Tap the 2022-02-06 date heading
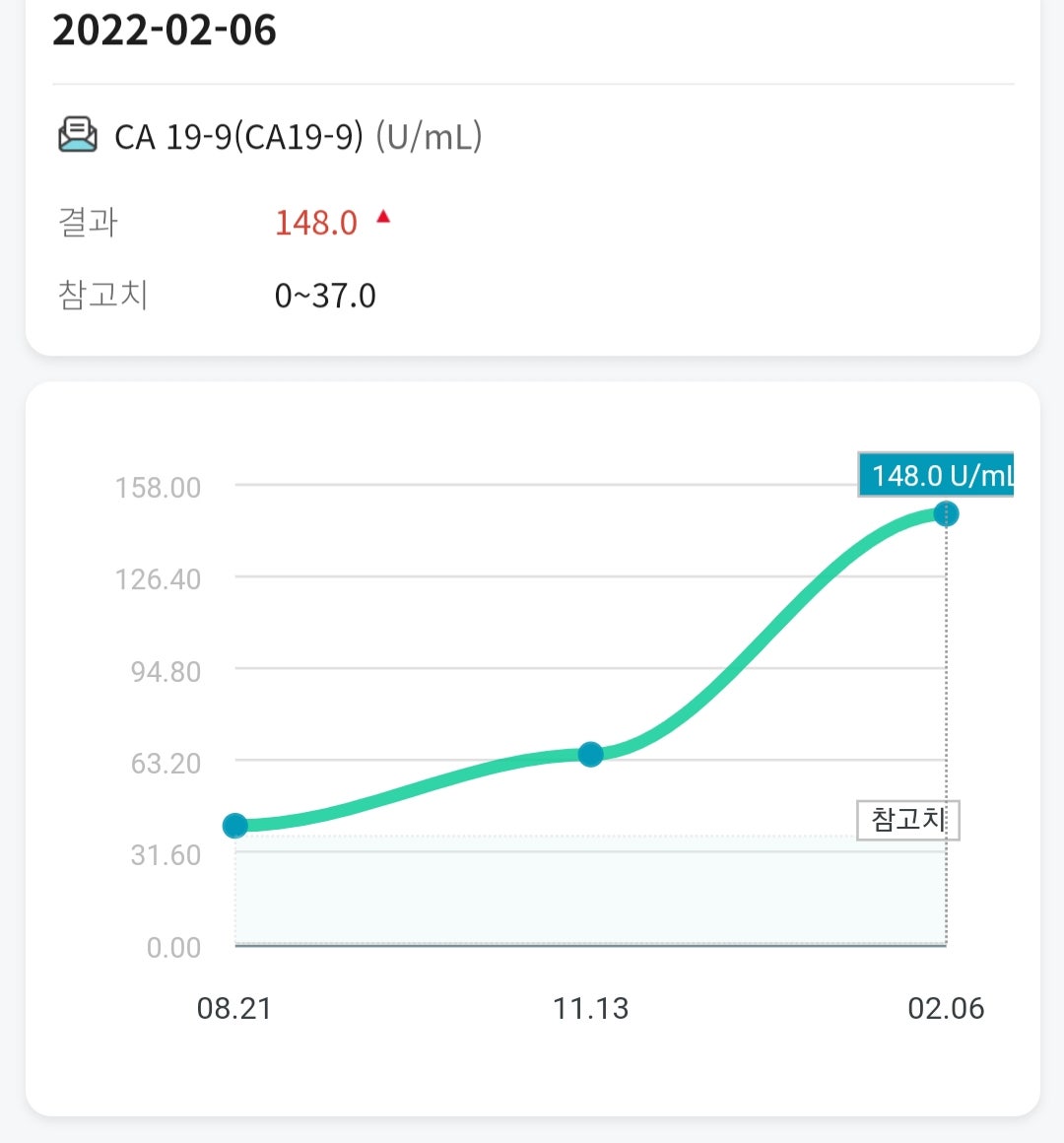 [165, 31]
